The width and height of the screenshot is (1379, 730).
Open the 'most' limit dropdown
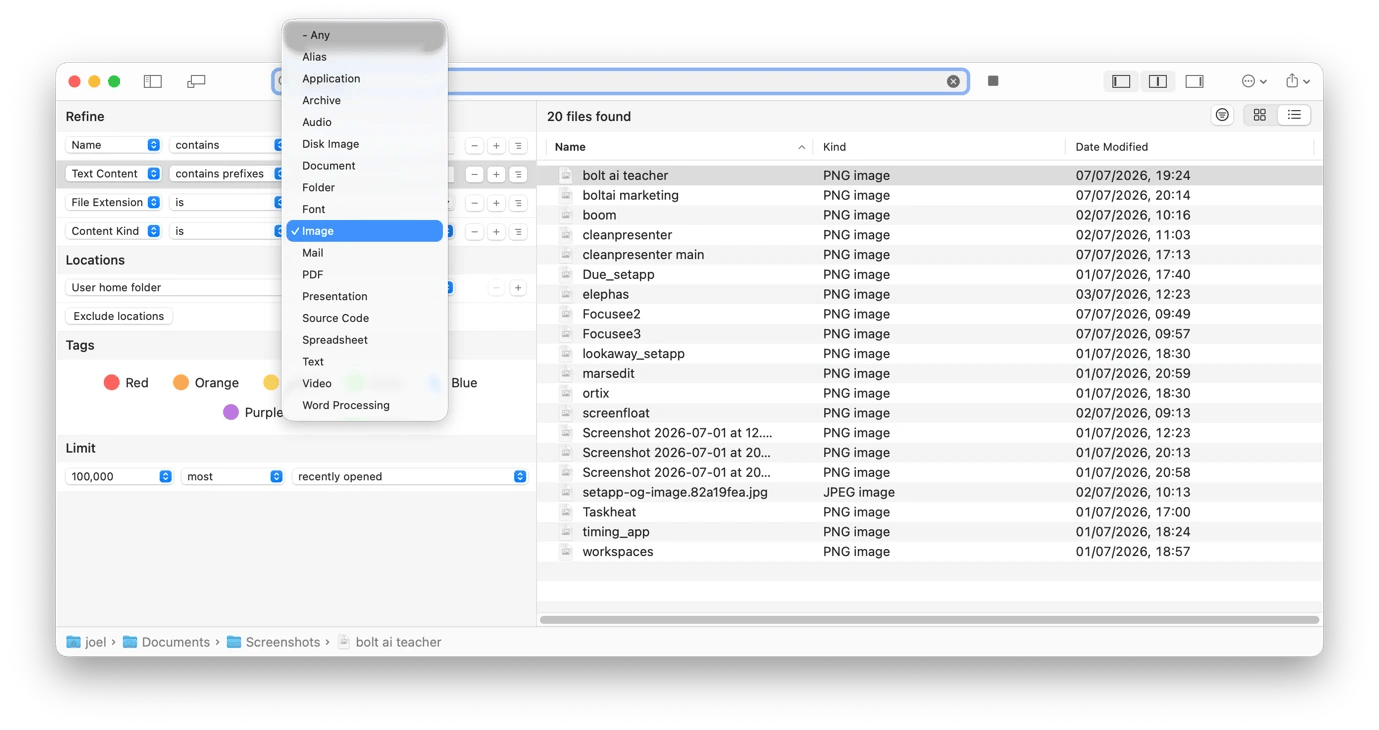[232, 476]
